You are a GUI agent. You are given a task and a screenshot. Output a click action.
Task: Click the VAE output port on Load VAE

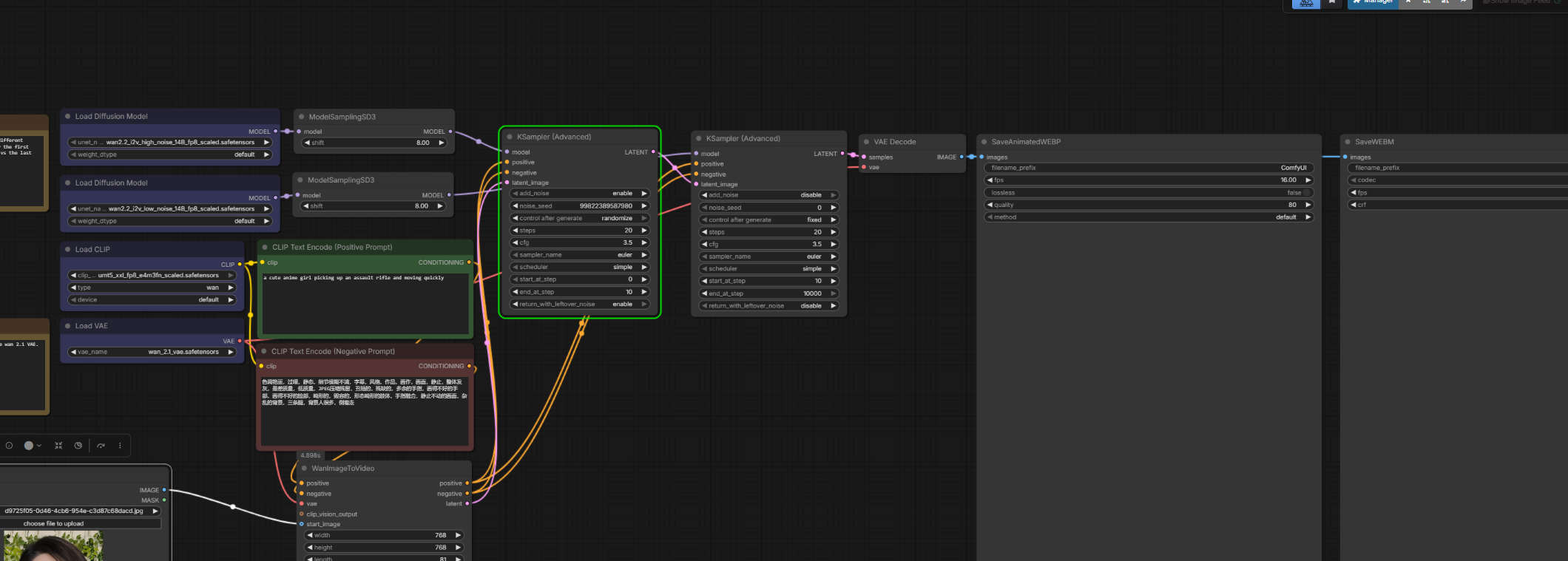pyautogui.click(x=240, y=341)
